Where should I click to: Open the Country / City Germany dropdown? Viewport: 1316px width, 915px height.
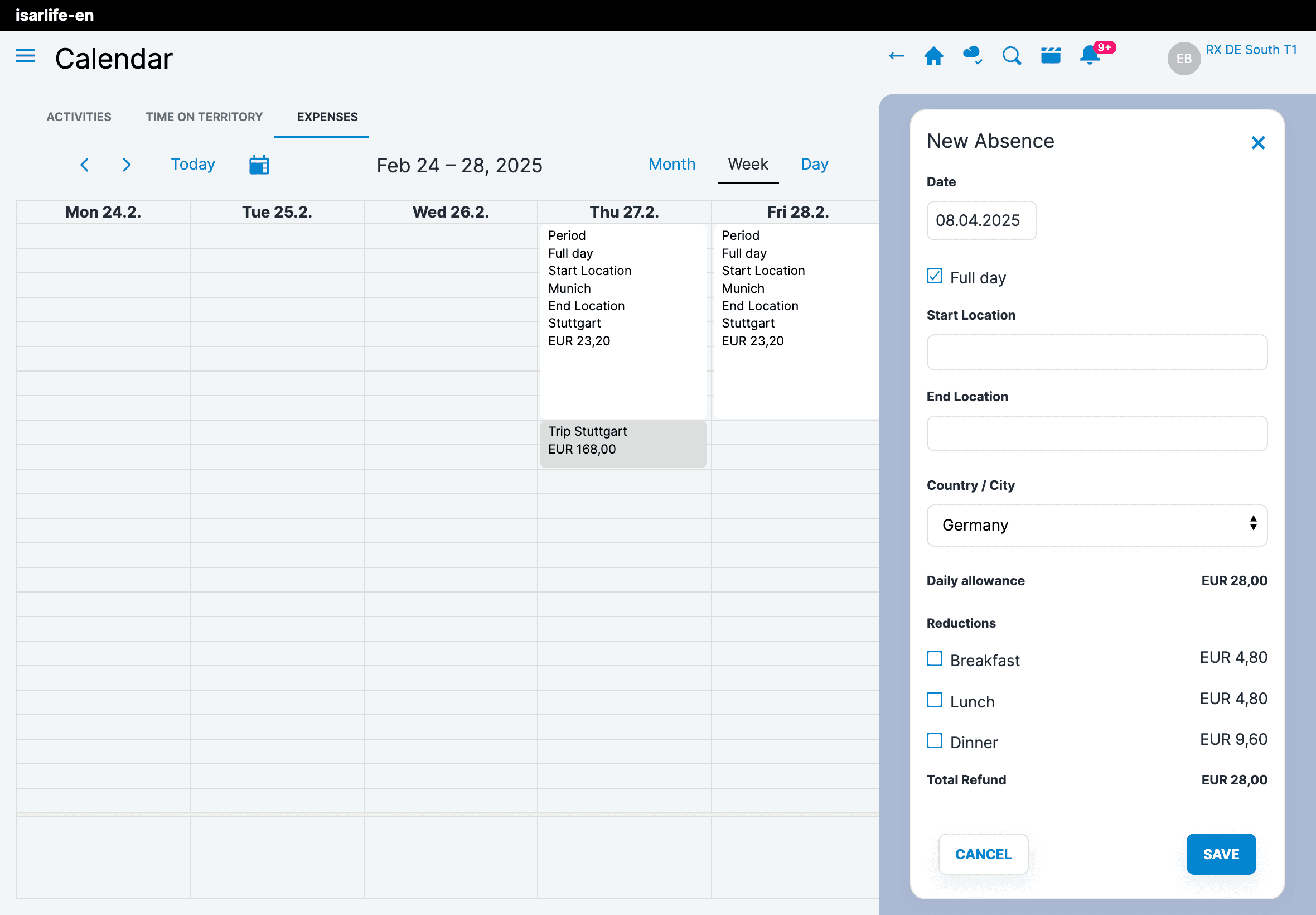click(1096, 525)
